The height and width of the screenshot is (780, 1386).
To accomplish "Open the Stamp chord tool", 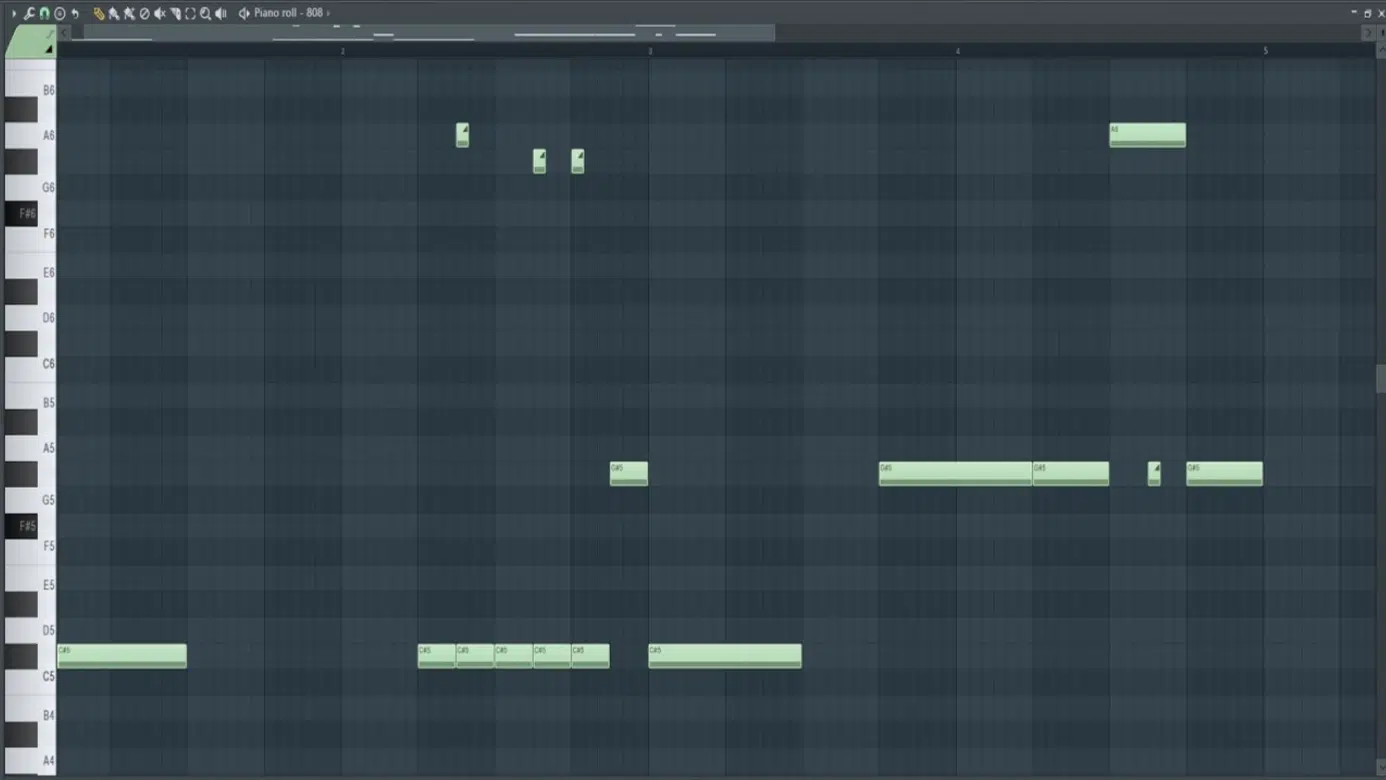I will point(60,13).
